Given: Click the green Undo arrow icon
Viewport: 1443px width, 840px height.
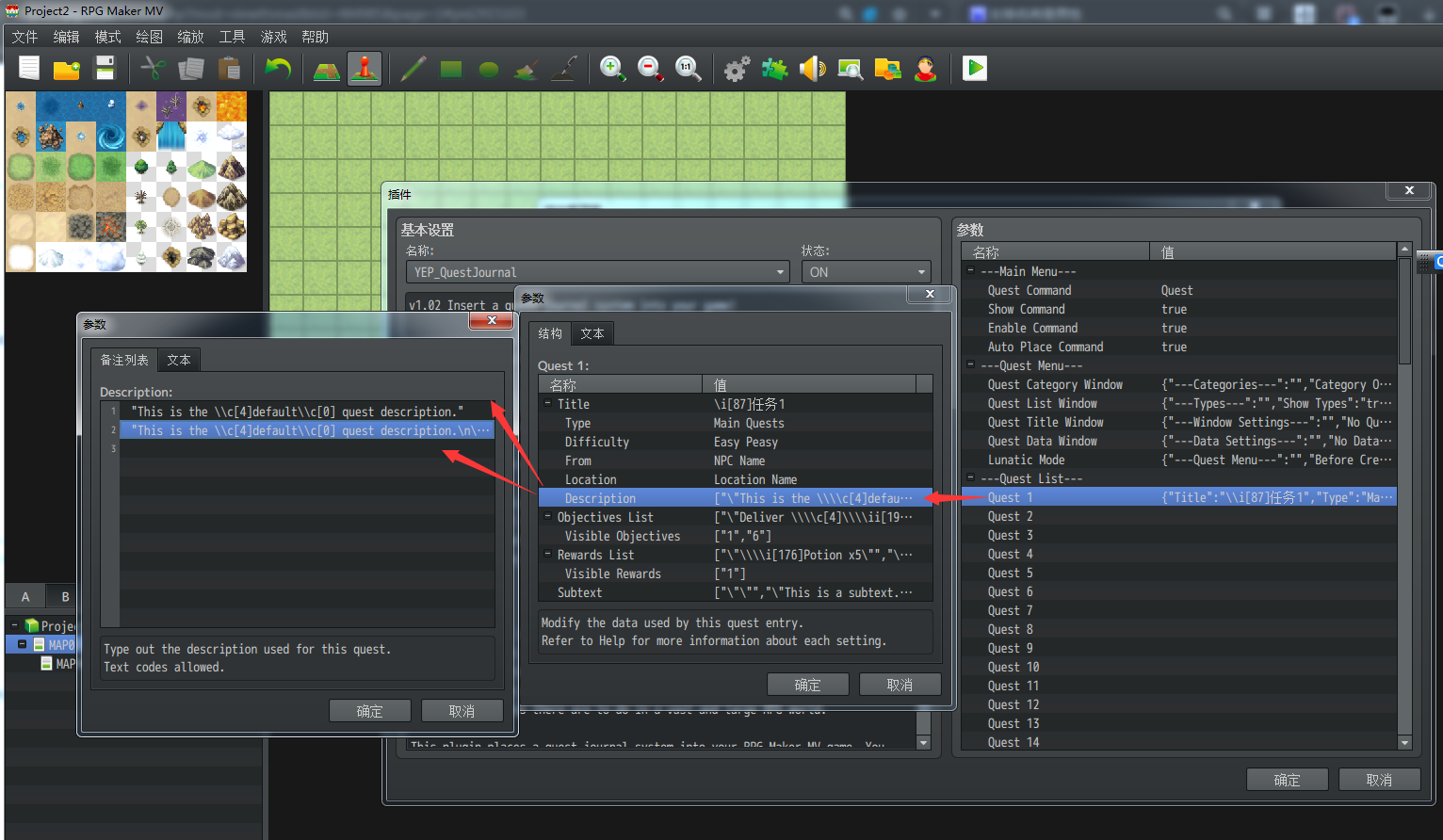Looking at the screenshot, I should pos(278,69).
